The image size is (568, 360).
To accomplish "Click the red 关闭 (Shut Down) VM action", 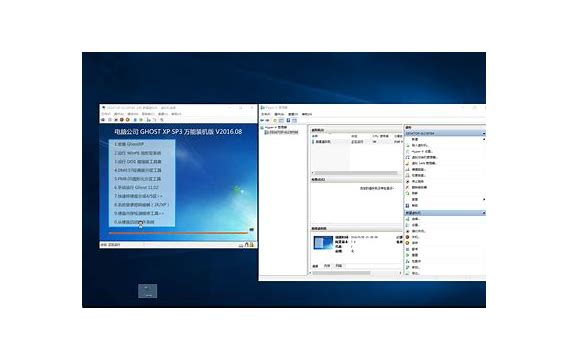I will (x=416, y=237).
